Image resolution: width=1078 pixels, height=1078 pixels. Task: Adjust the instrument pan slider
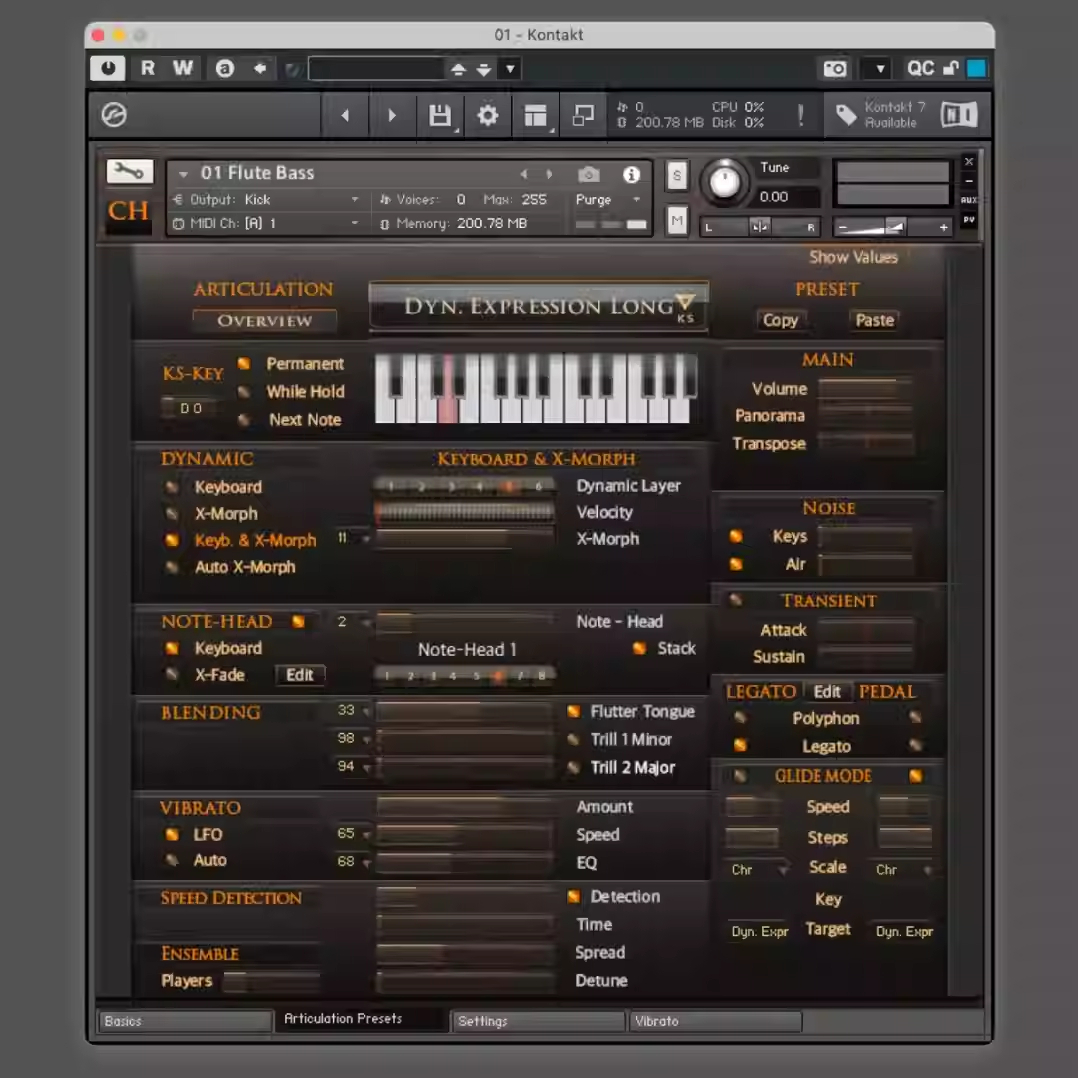point(759,226)
